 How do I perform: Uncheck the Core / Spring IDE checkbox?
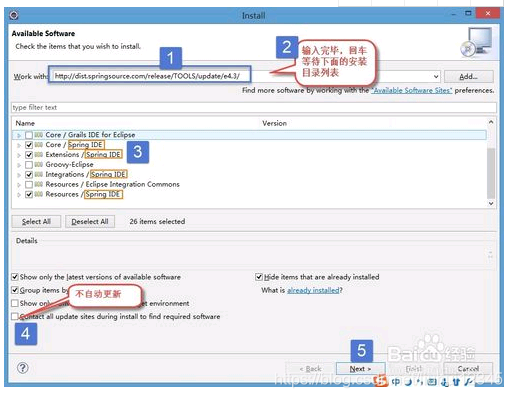[x=29, y=145]
